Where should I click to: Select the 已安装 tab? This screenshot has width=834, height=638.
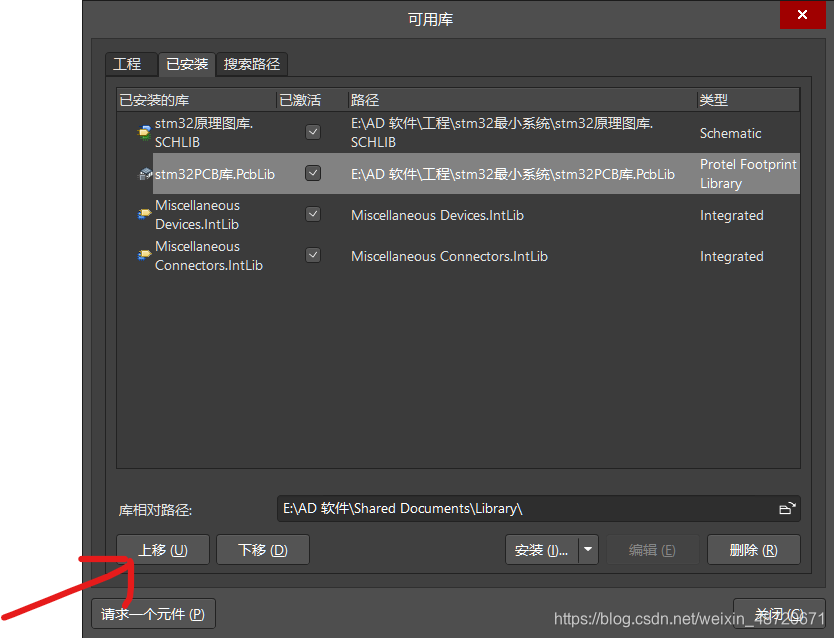pyautogui.click(x=187, y=64)
